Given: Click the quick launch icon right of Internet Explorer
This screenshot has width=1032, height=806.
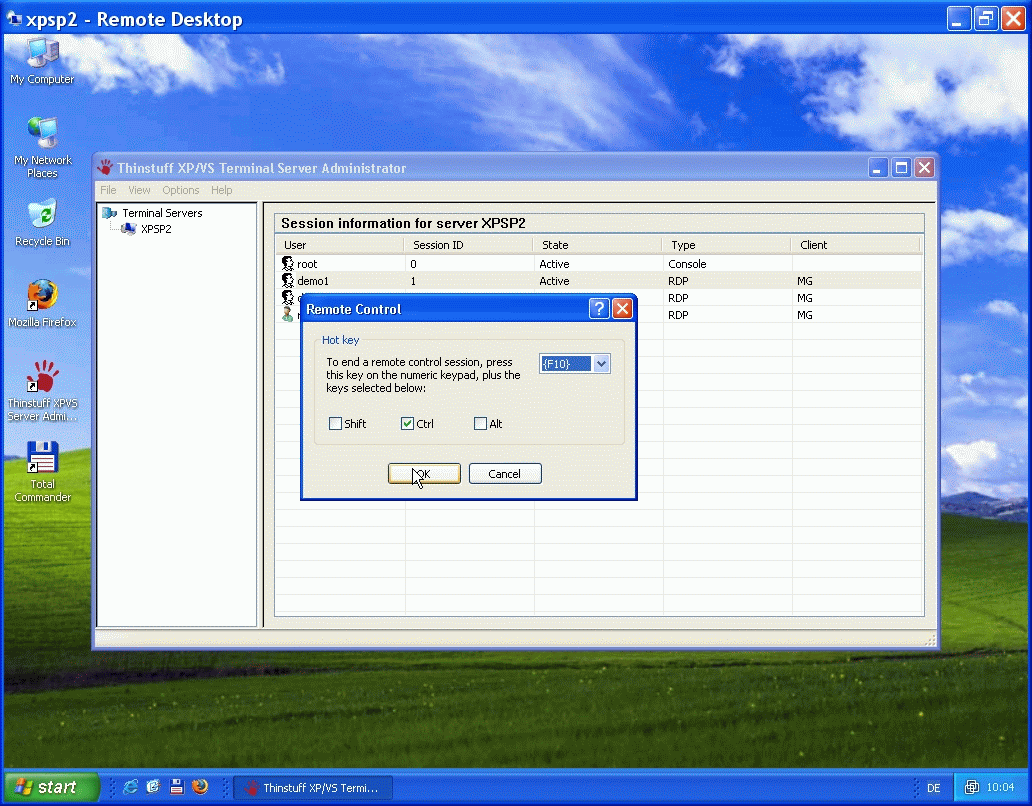Looking at the screenshot, I should [153, 787].
